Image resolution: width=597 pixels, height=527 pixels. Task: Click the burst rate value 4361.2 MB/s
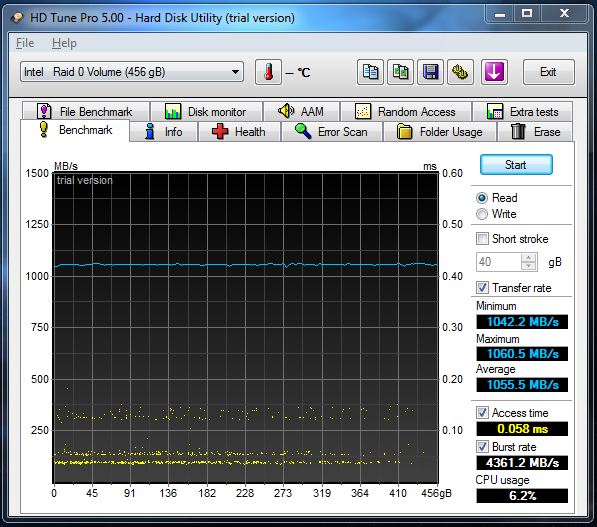pos(522,463)
